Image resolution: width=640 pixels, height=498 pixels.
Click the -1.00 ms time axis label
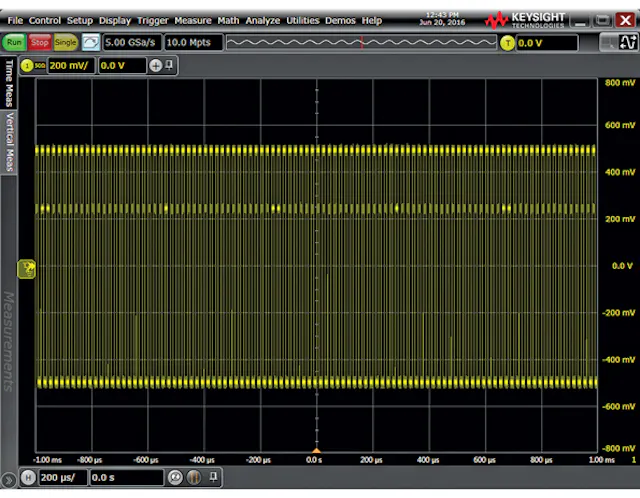click(x=47, y=460)
